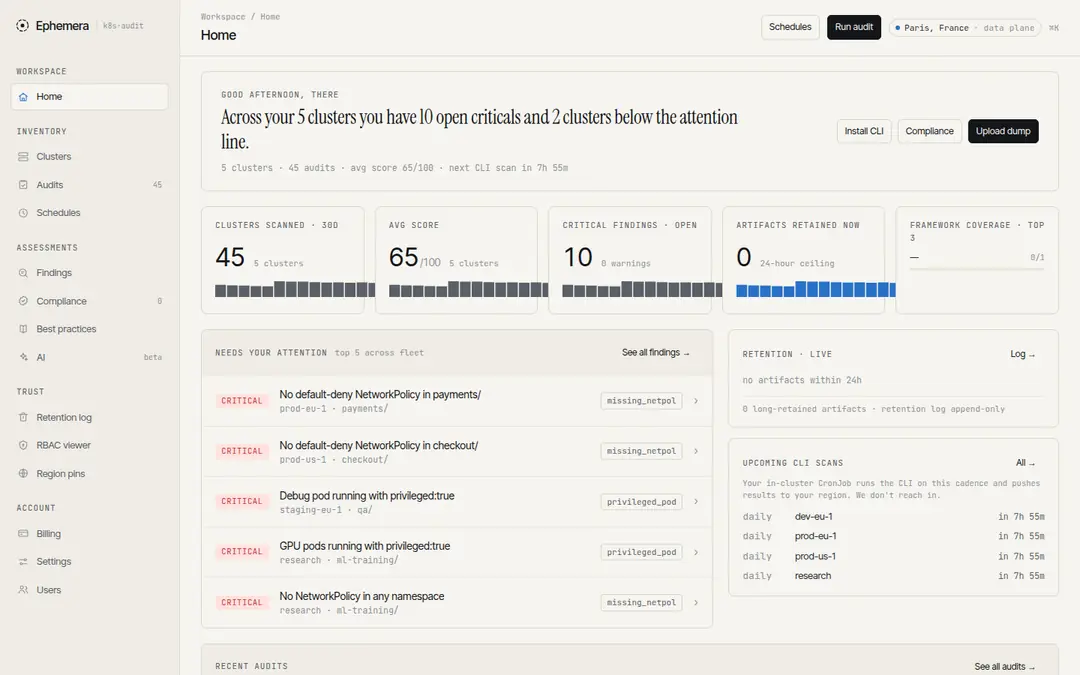Viewport: 1080px width, 675px height.
Task: Click the Run audit button
Action: (x=853, y=27)
